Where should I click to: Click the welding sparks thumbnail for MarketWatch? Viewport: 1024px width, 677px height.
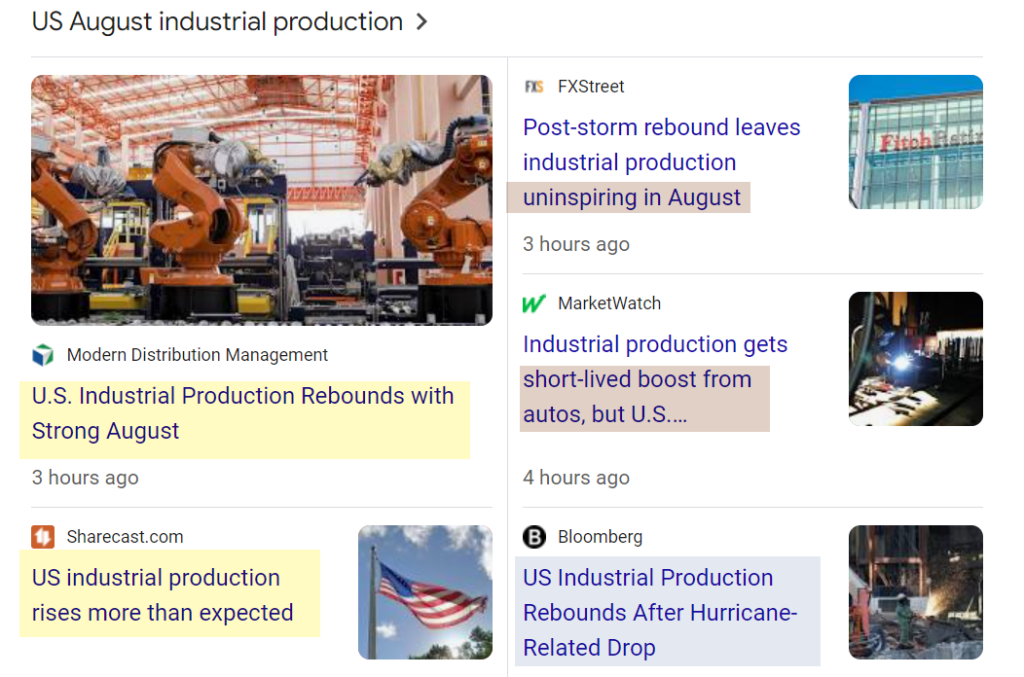coord(915,359)
